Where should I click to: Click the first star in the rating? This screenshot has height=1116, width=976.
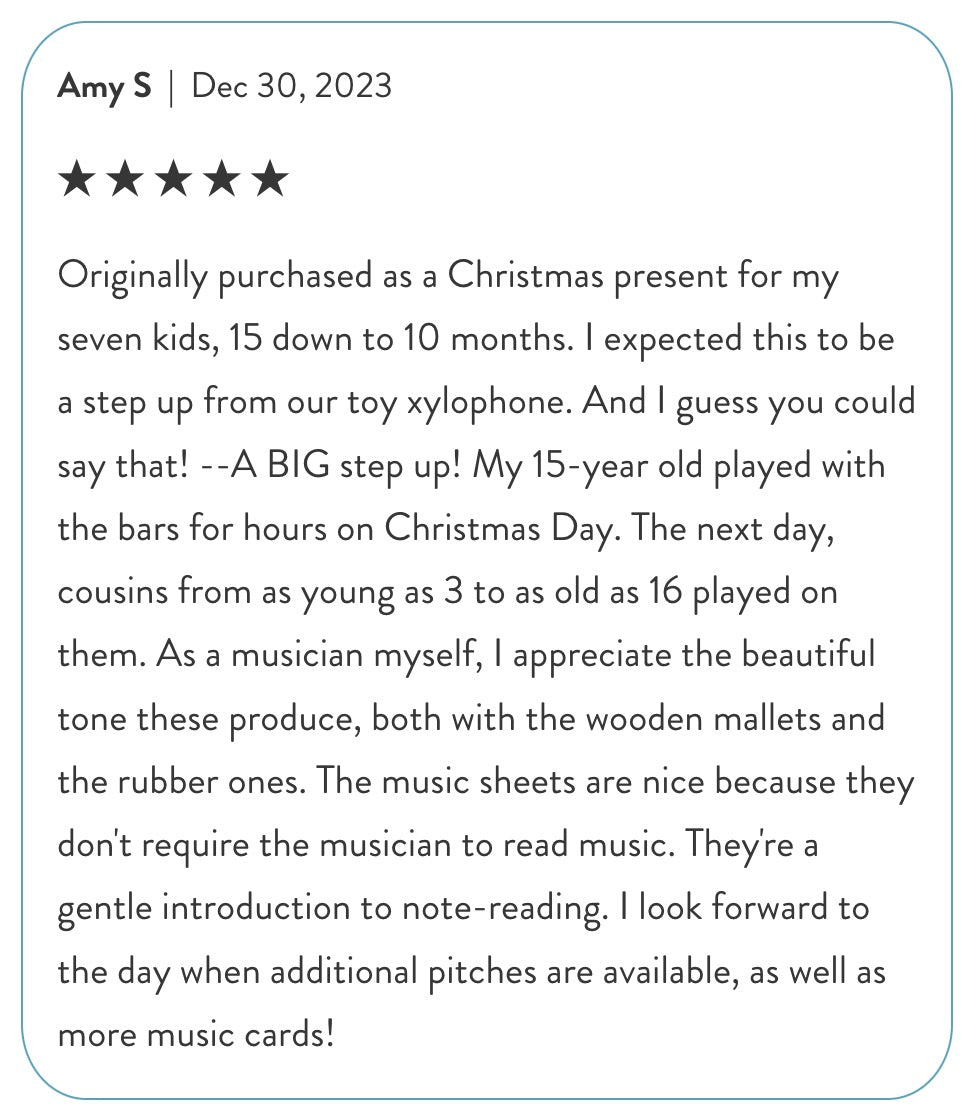[x=77, y=181]
